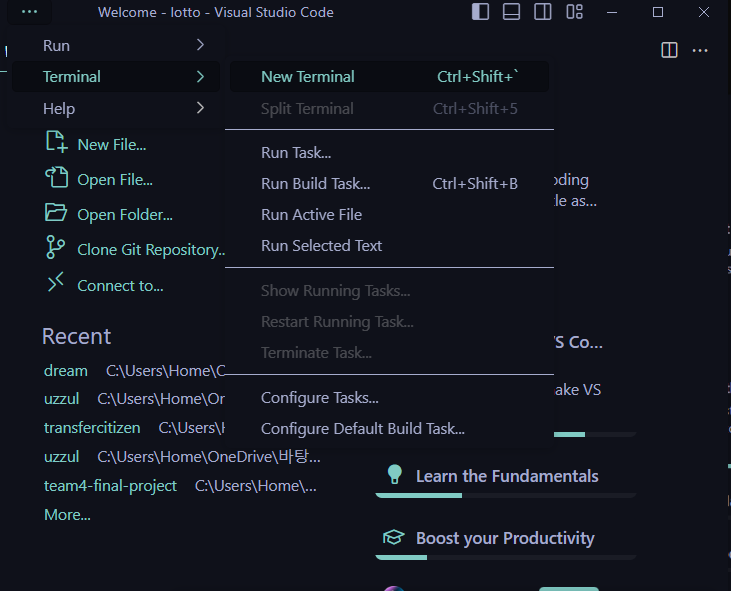Click the New File... link
Screen dimensions: 731x591
click(112, 144)
